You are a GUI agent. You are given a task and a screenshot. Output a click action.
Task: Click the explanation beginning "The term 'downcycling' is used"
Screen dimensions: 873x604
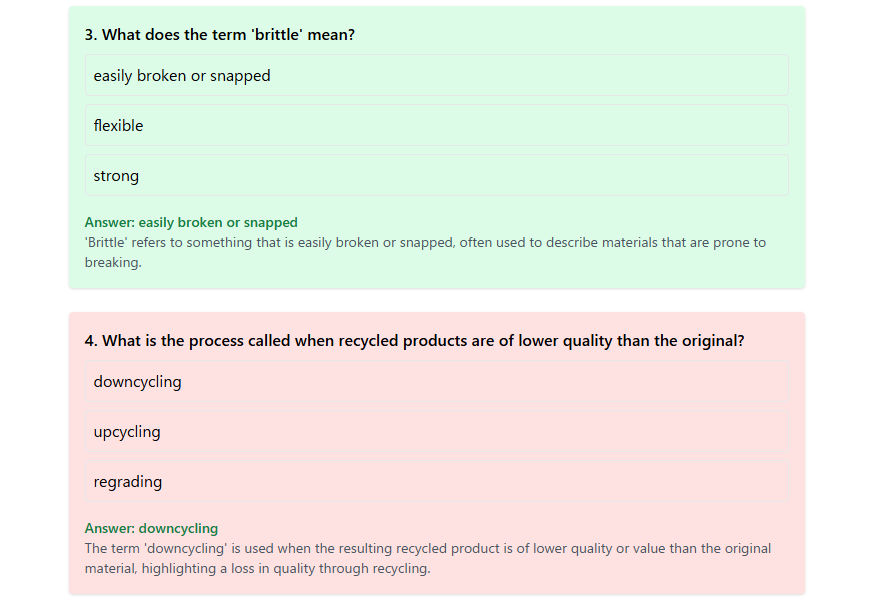pyautogui.click(x=428, y=558)
